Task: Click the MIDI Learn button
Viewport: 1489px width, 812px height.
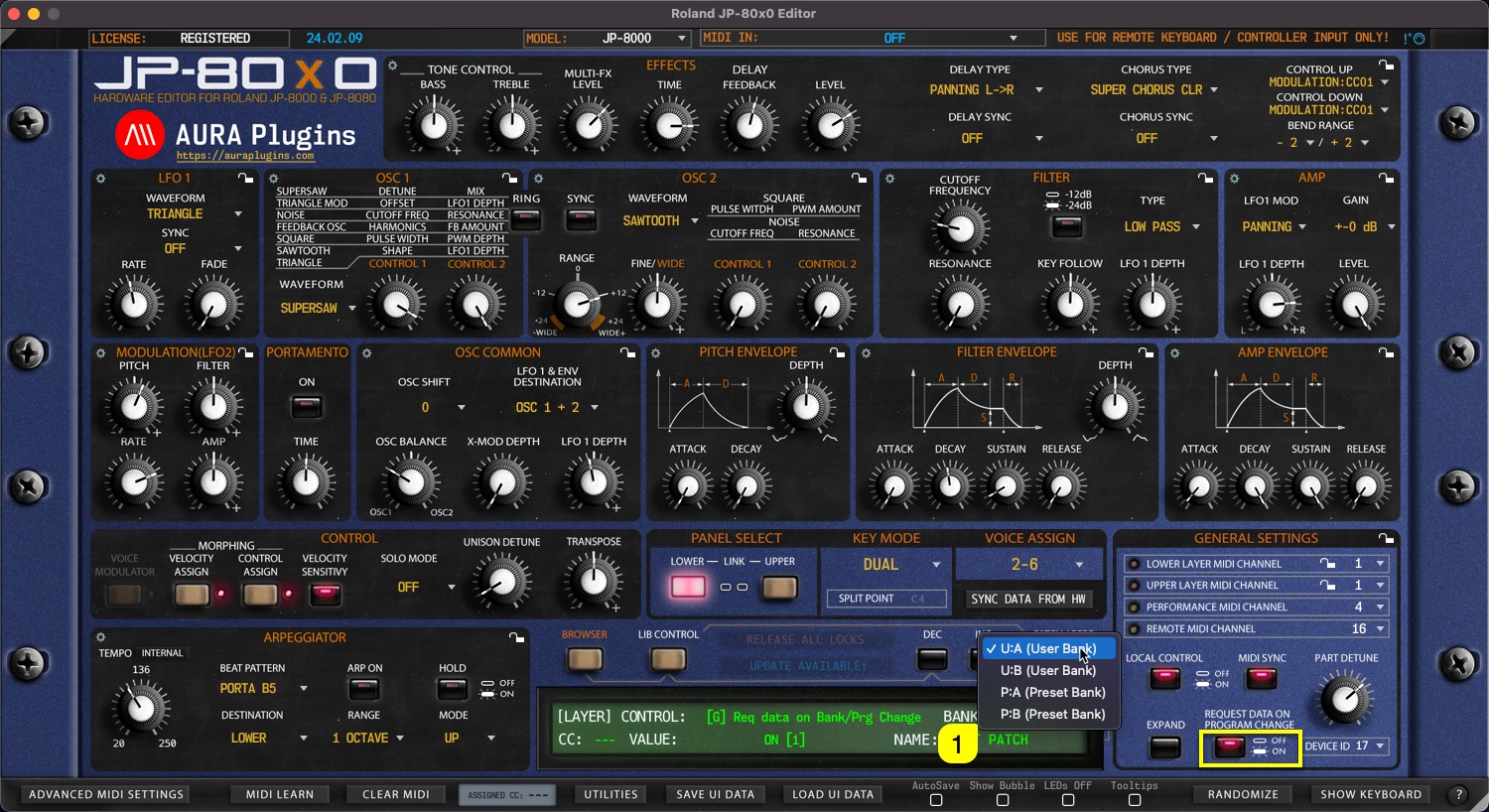Action: coord(280,794)
